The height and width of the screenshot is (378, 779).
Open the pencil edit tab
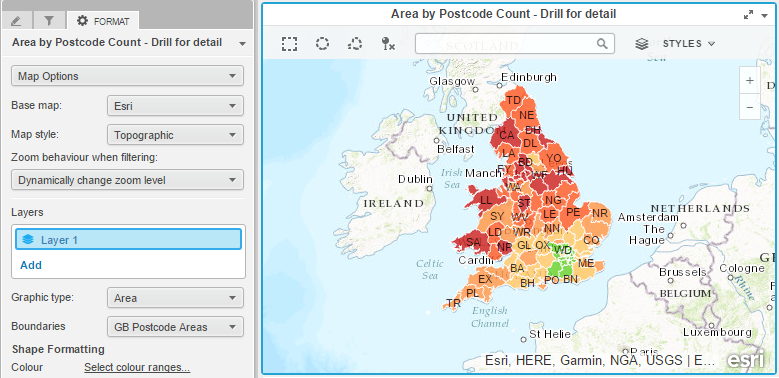point(16,21)
